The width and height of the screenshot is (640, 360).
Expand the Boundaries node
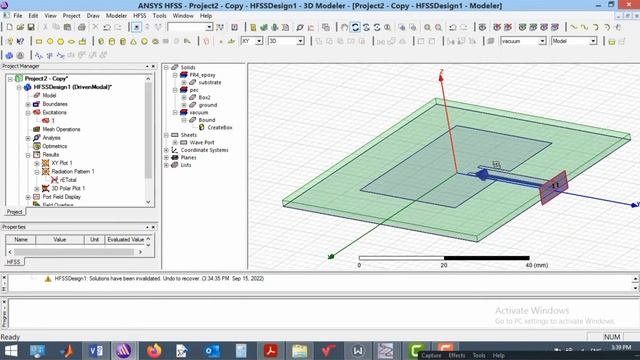pos(28,104)
